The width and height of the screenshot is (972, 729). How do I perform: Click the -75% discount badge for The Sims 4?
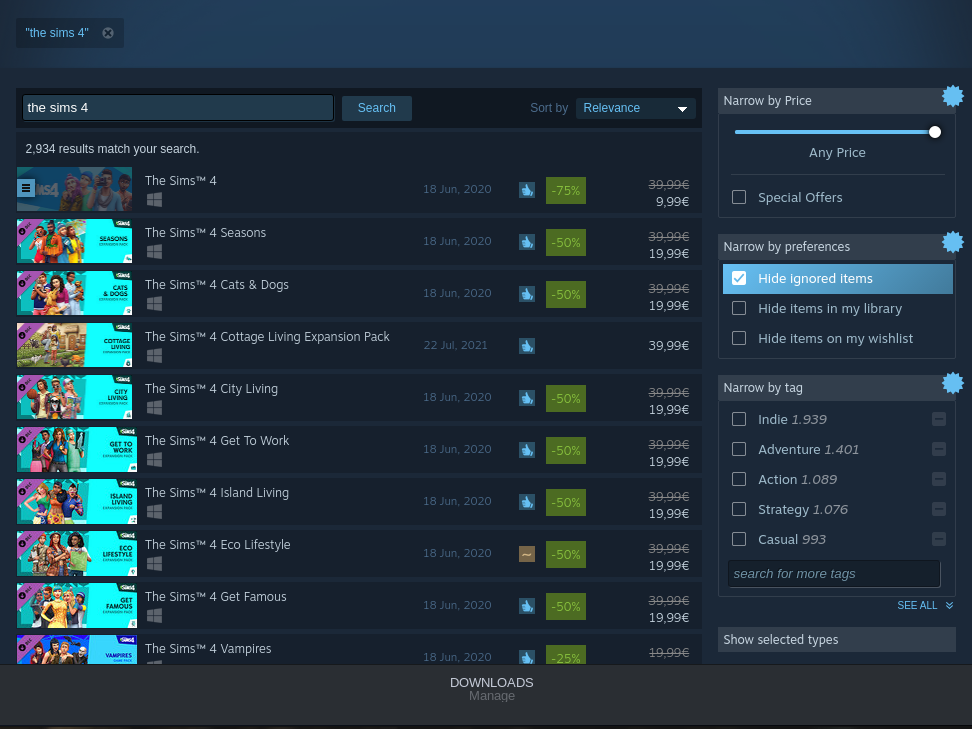click(565, 190)
